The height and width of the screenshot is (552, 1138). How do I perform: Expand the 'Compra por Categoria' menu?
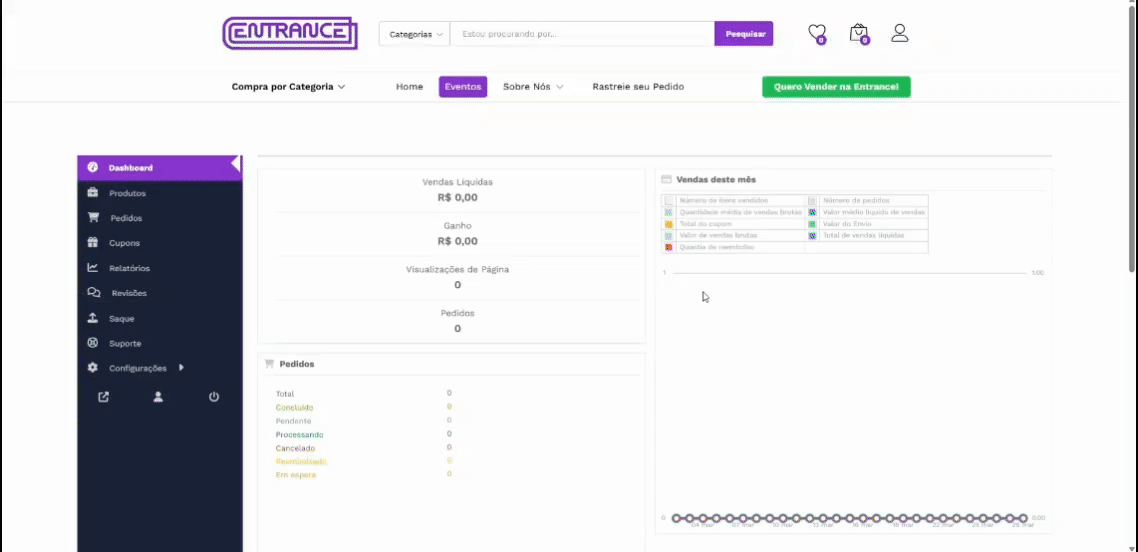coord(288,87)
